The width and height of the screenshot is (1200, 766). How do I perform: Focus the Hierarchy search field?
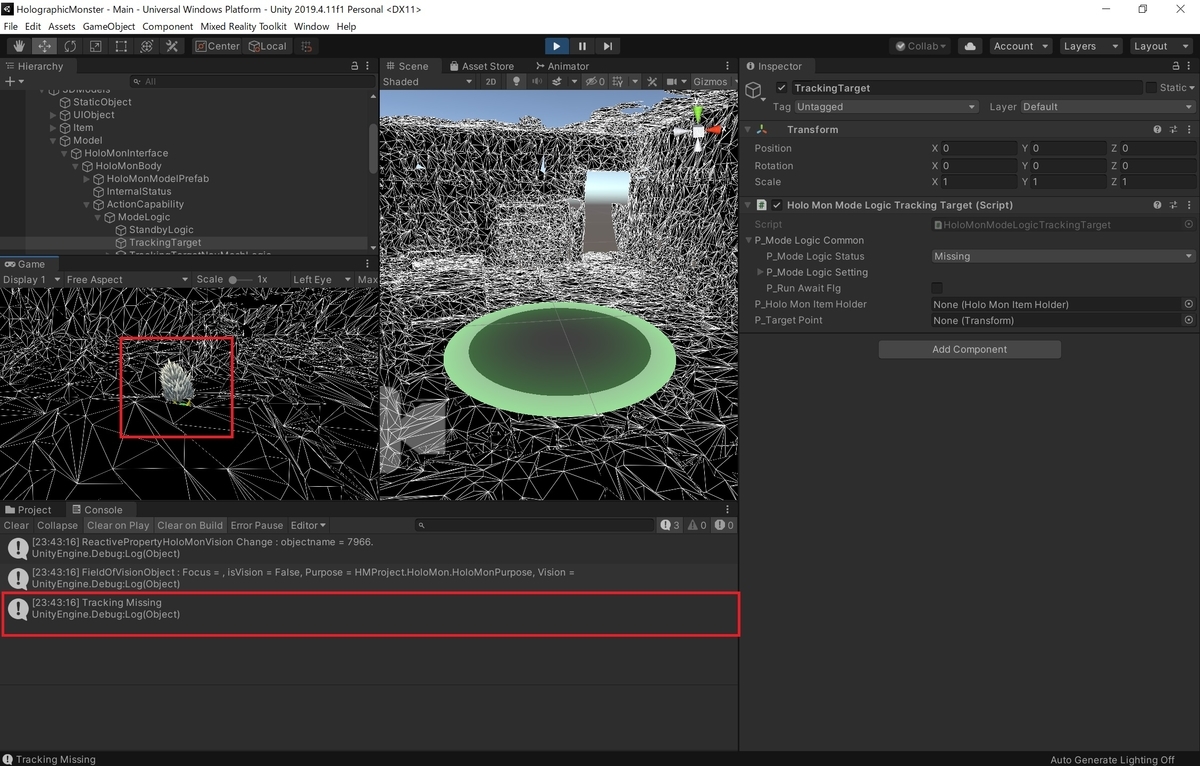tap(250, 81)
